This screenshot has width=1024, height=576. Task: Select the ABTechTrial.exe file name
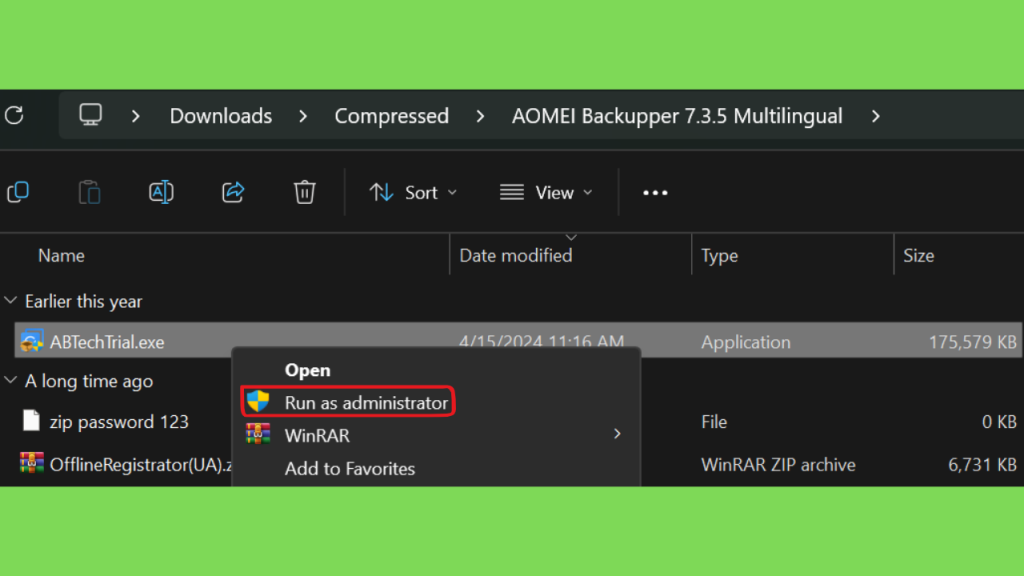tap(107, 342)
